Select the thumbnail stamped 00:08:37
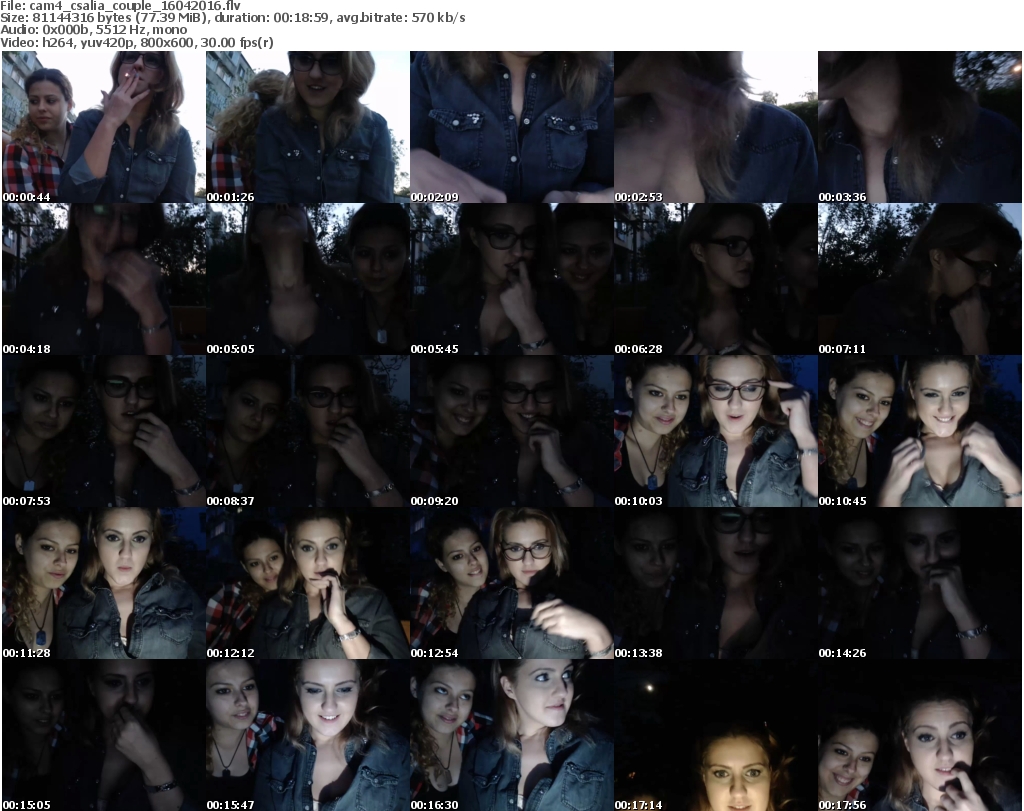 [x=308, y=431]
